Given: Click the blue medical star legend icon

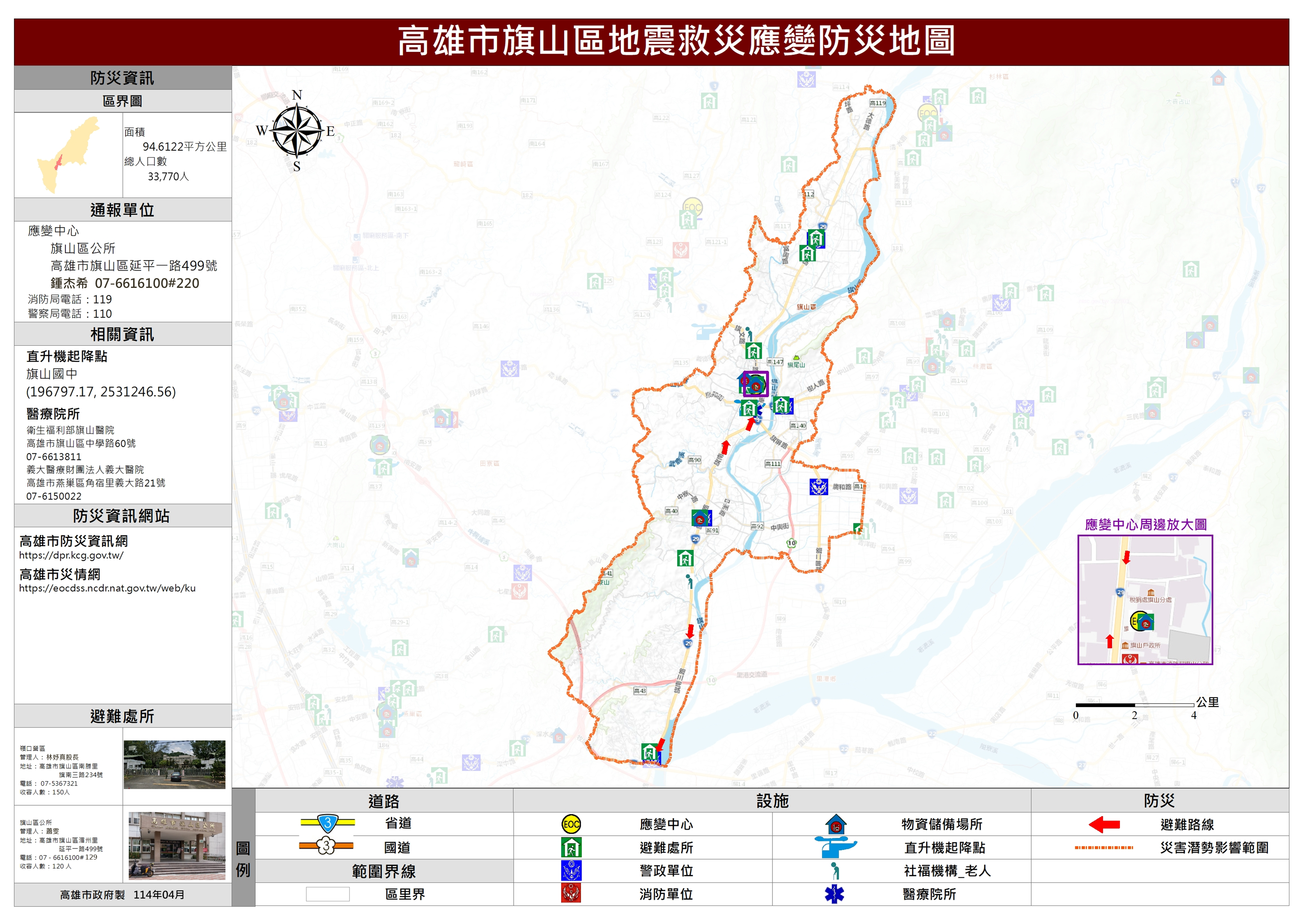Looking at the screenshot, I should tap(835, 894).
